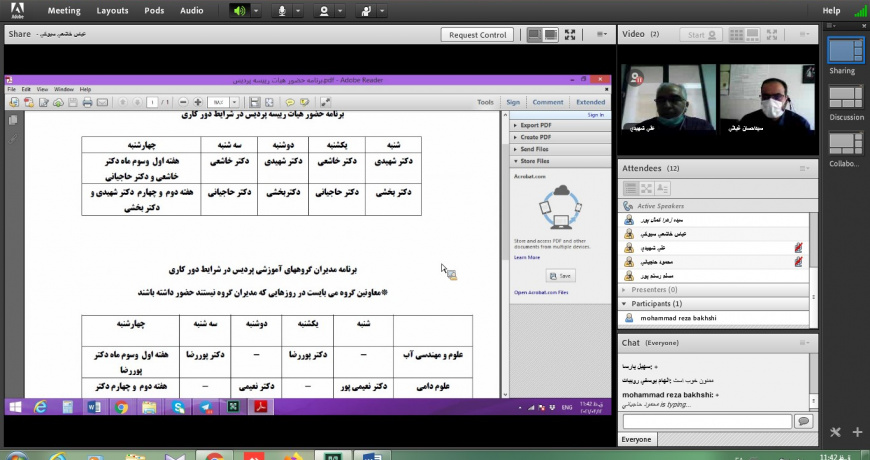Select Attendees list view icon

(630, 189)
